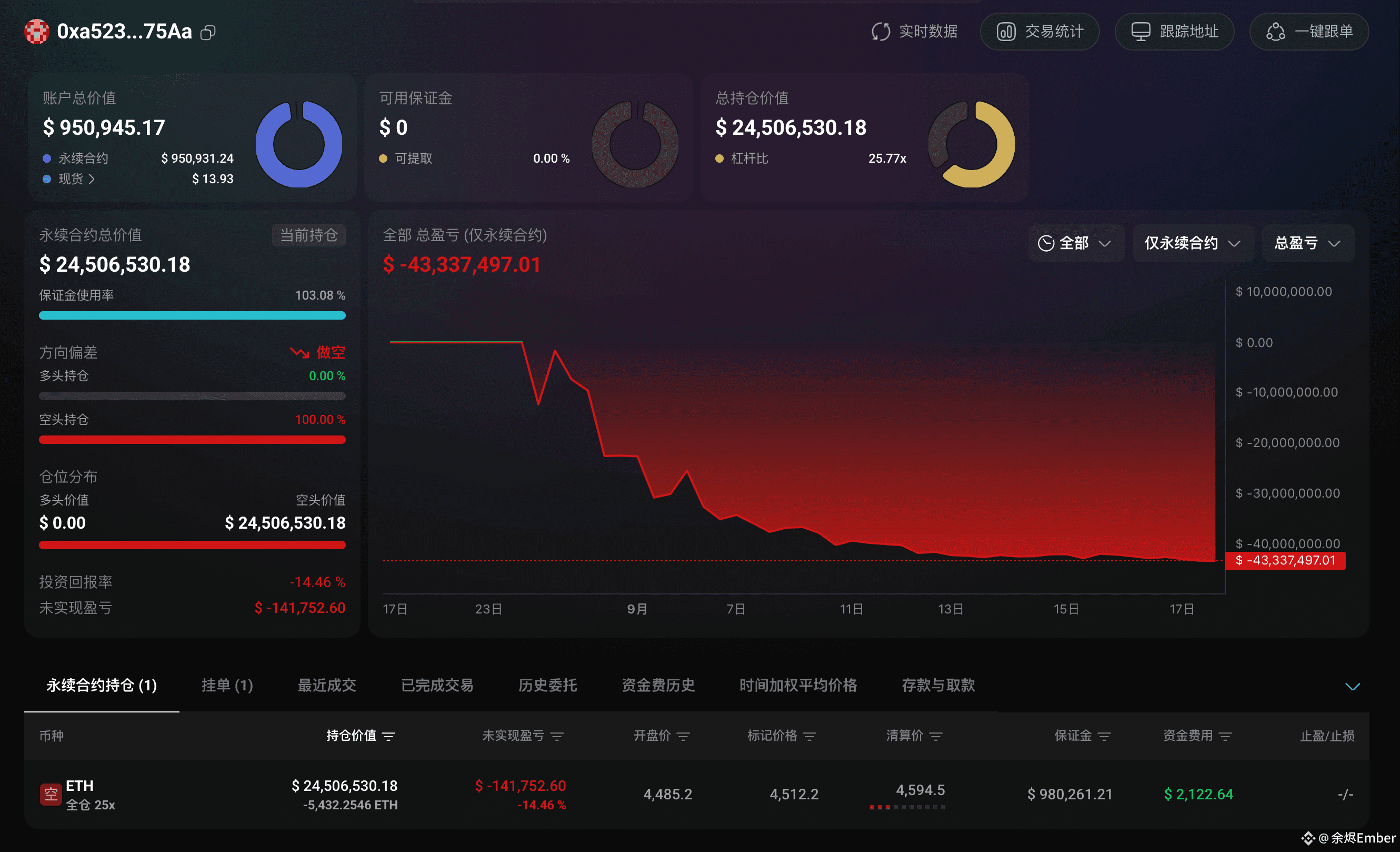The height and width of the screenshot is (852, 1400).
Task: Click the 止盈/止损 value -/-
Action: tap(1345, 794)
